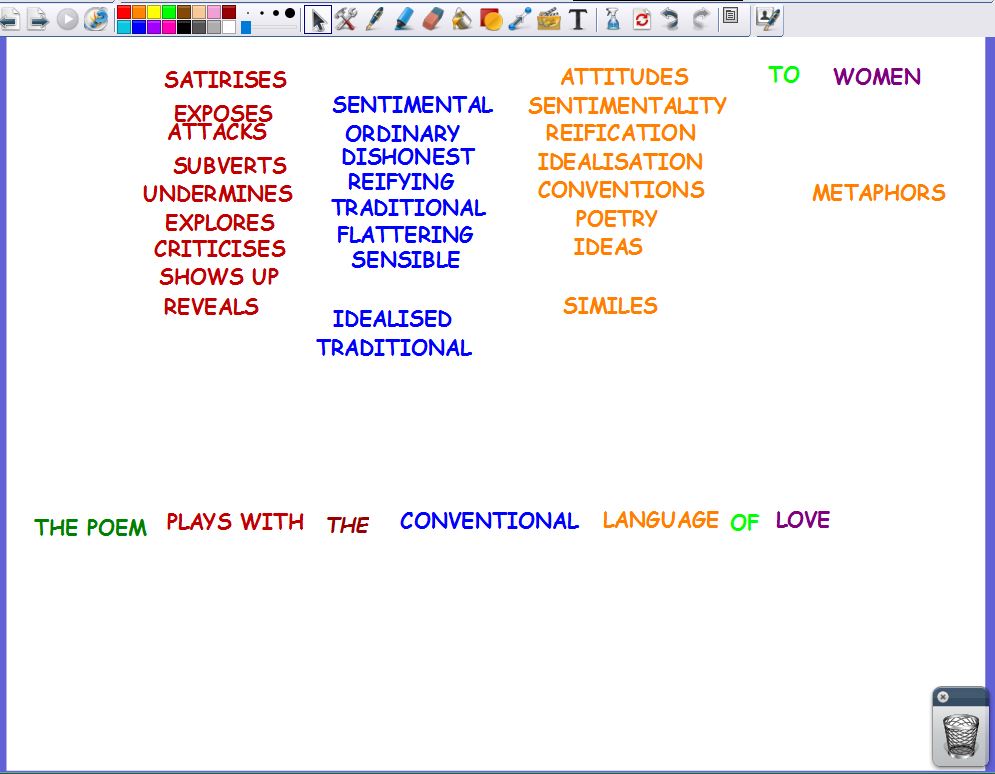Select the Pen tool

click(375, 19)
